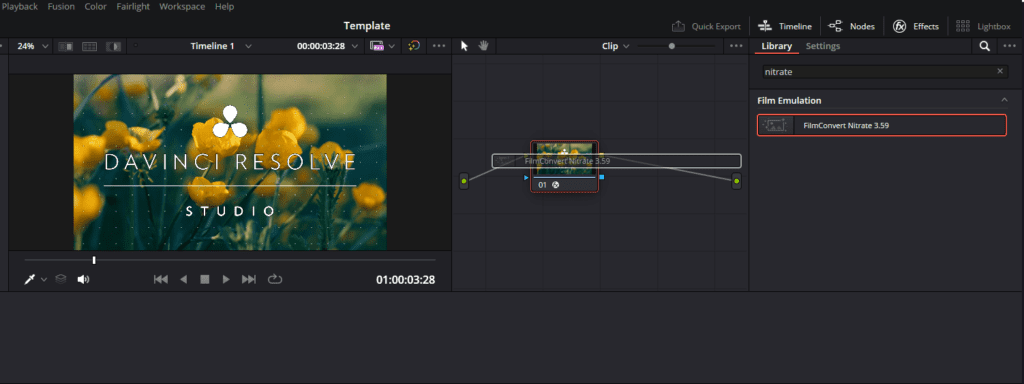Click the proxy/timeline resolution icon
This screenshot has width=1024, height=384.
pyautogui.click(x=377, y=46)
